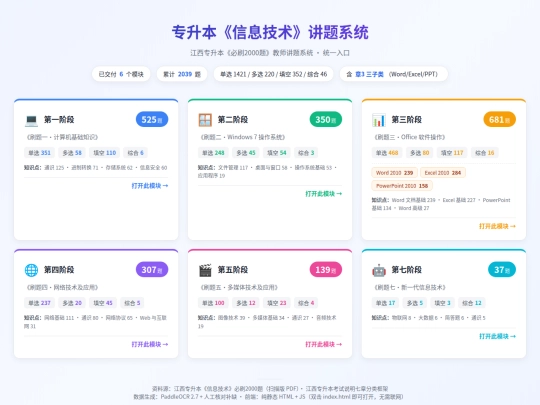Screen dimensions: 540x405
Task: Click the 37 count badge
Action: [x=502, y=270]
